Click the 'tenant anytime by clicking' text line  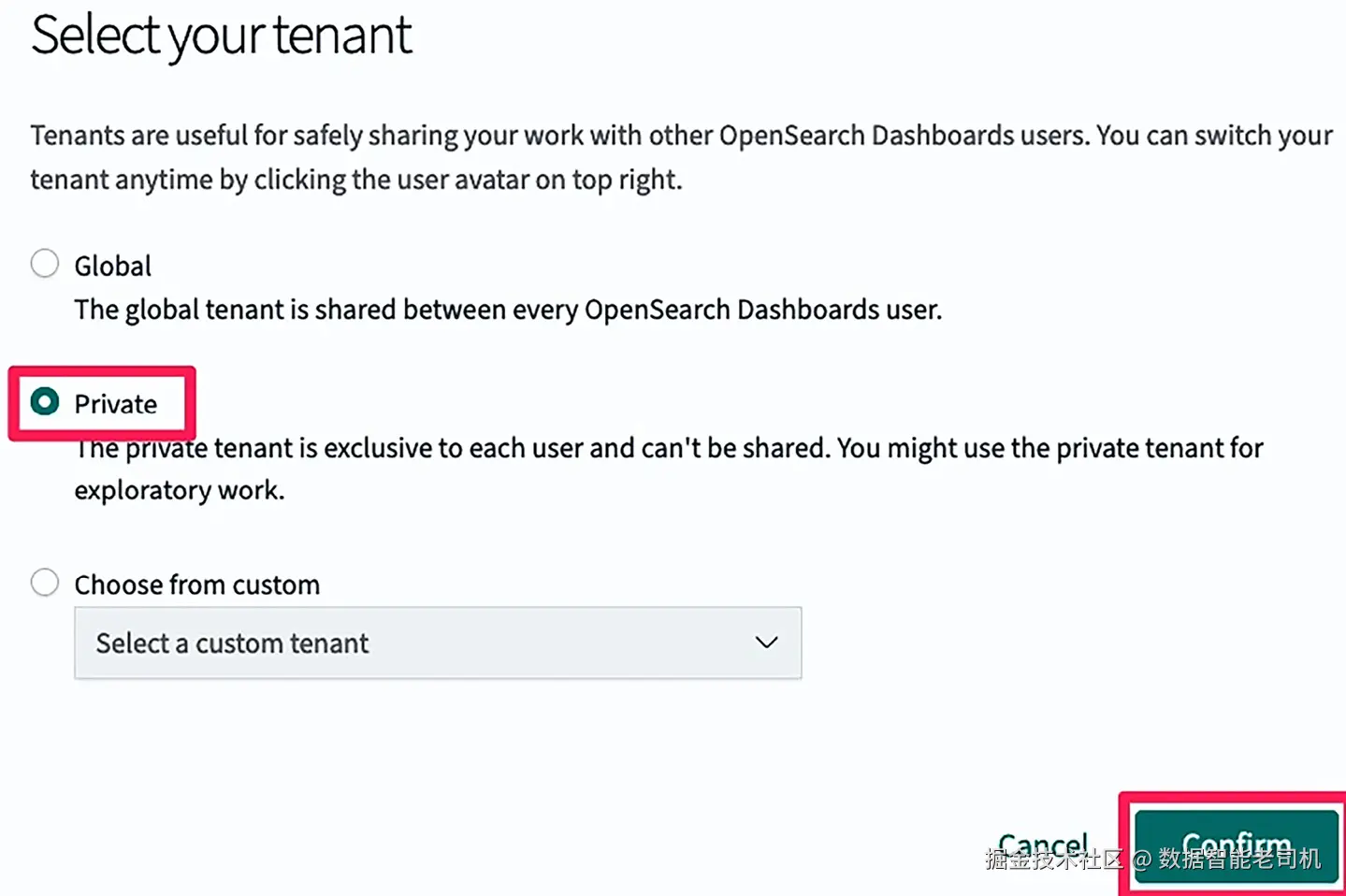click(355, 180)
